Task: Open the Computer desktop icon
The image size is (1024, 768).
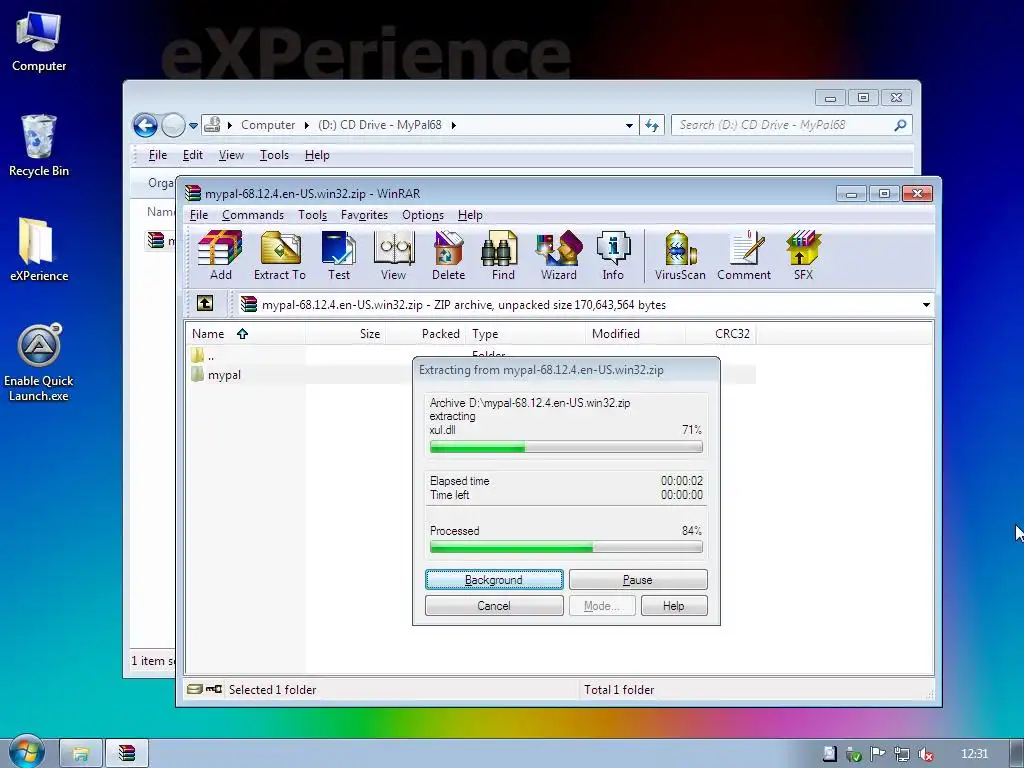Action: [x=39, y=40]
